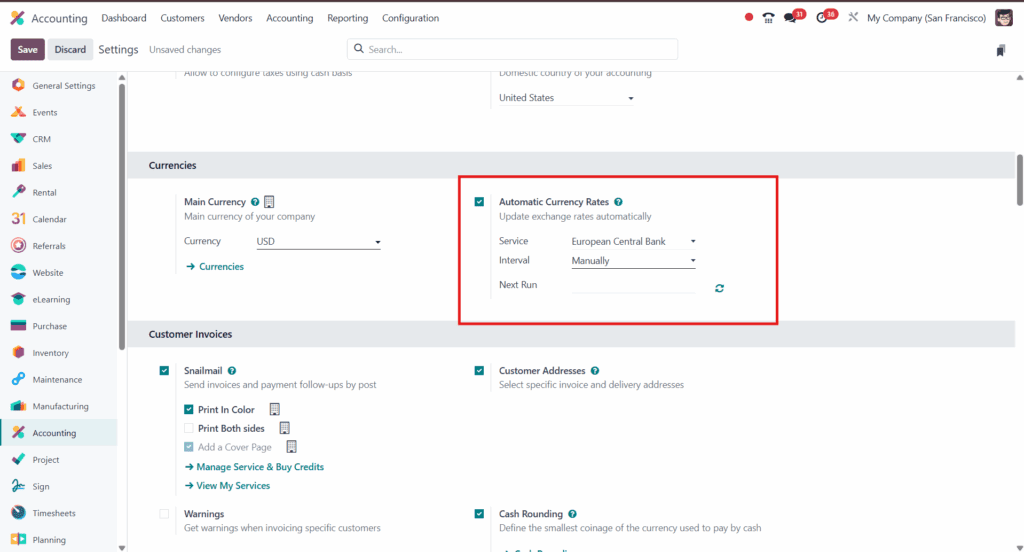The height and width of the screenshot is (552, 1024).
Task: Open the activities clock icon in navbar
Action: 822,18
